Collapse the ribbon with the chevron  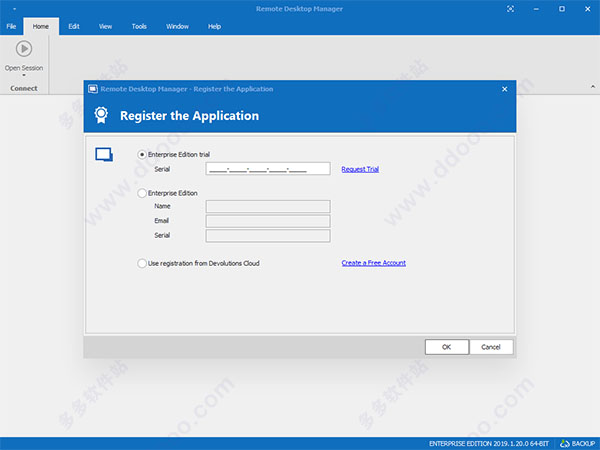point(593,86)
